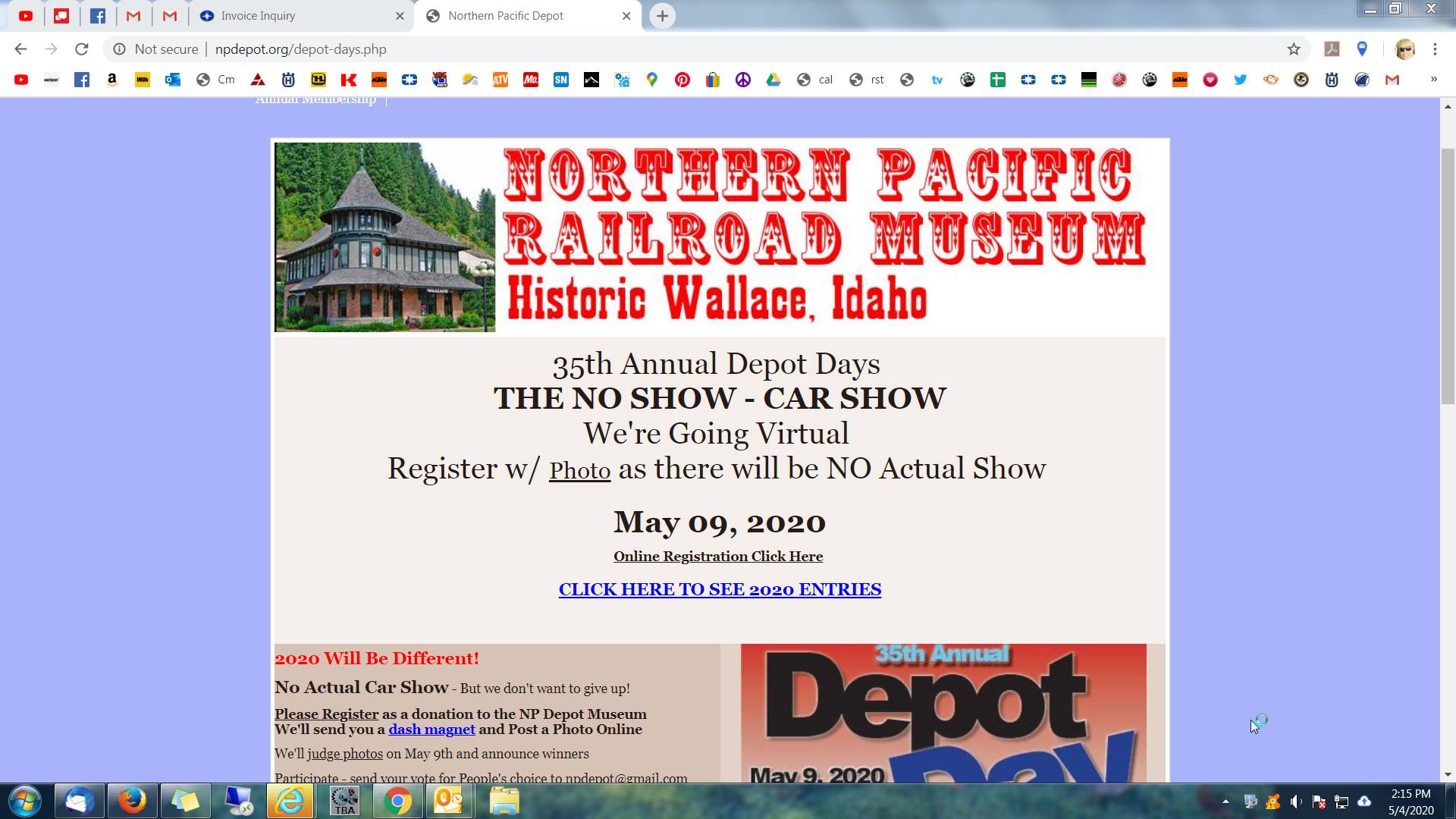This screenshot has height=819, width=1456.
Task: Open the TBA app on the taskbar
Action: 344,801
